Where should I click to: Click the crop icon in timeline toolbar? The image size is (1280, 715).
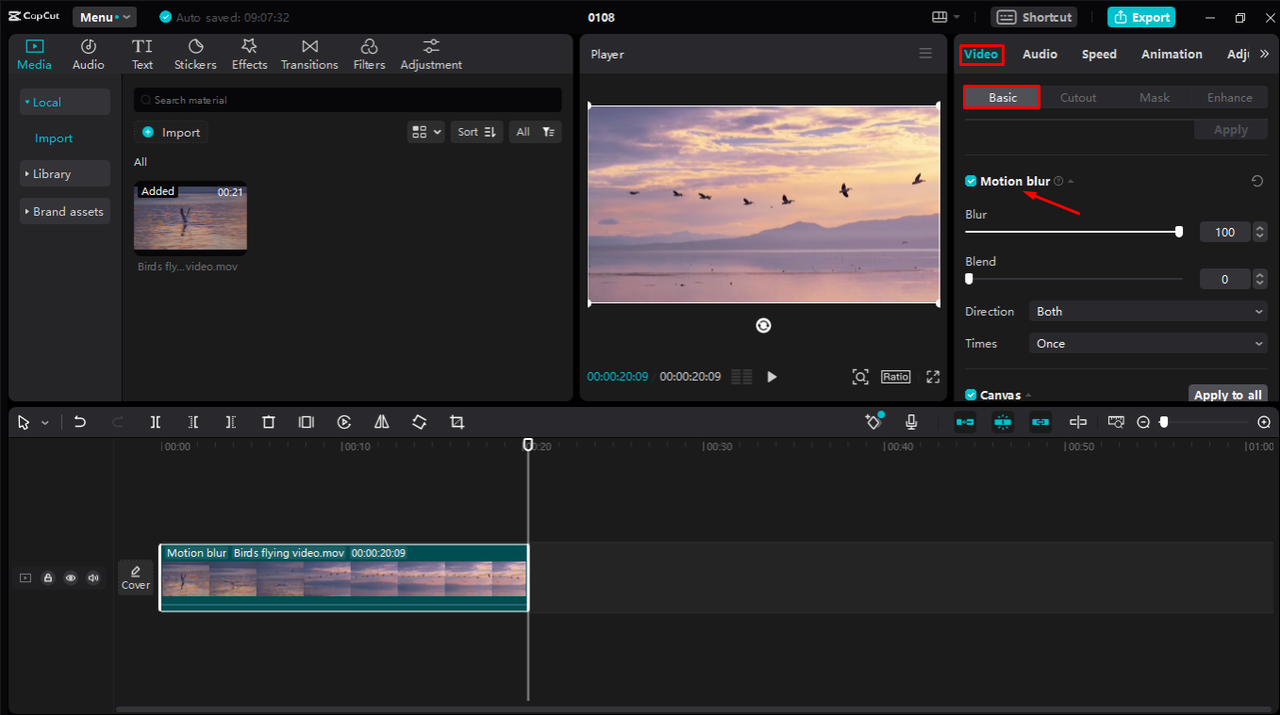pyautogui.click(x=457, y=423)
